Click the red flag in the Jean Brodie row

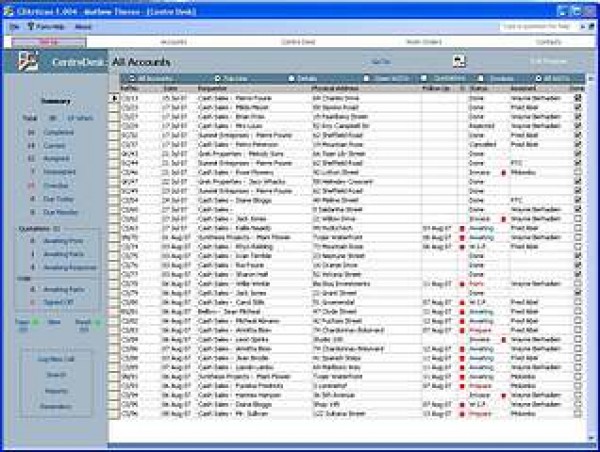[462, 358]
